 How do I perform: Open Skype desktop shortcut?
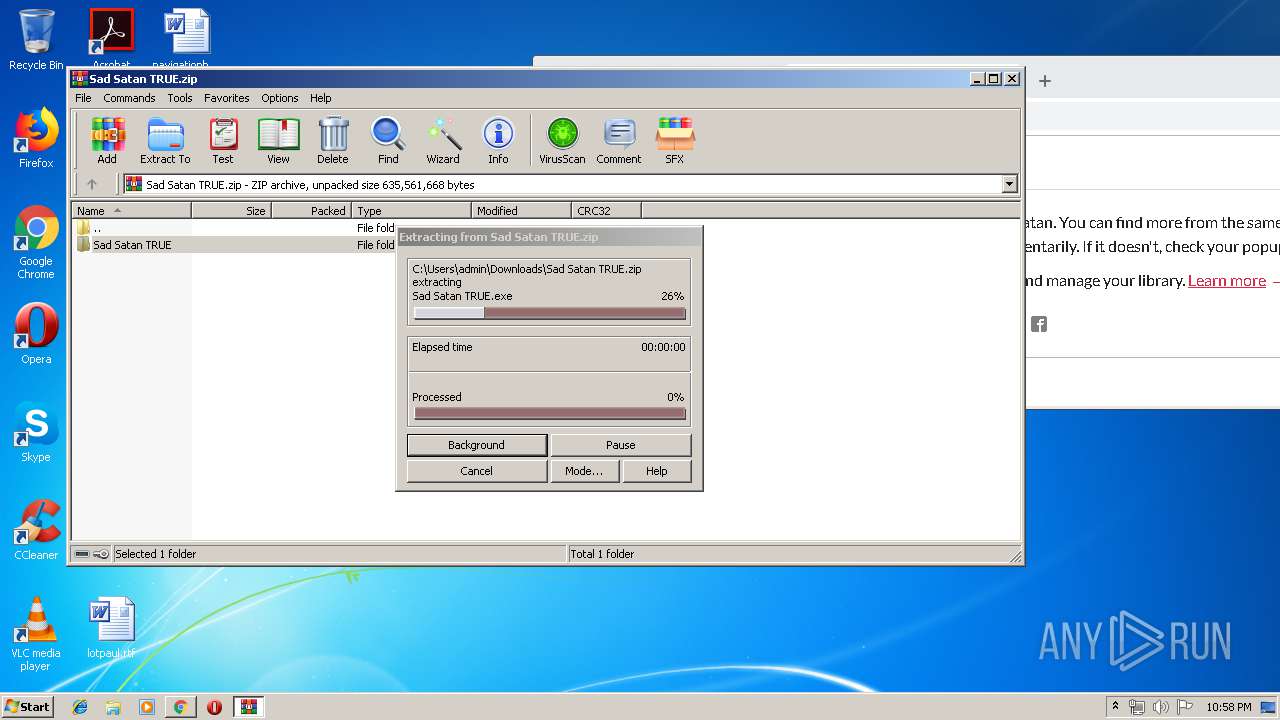click(36, 432)
